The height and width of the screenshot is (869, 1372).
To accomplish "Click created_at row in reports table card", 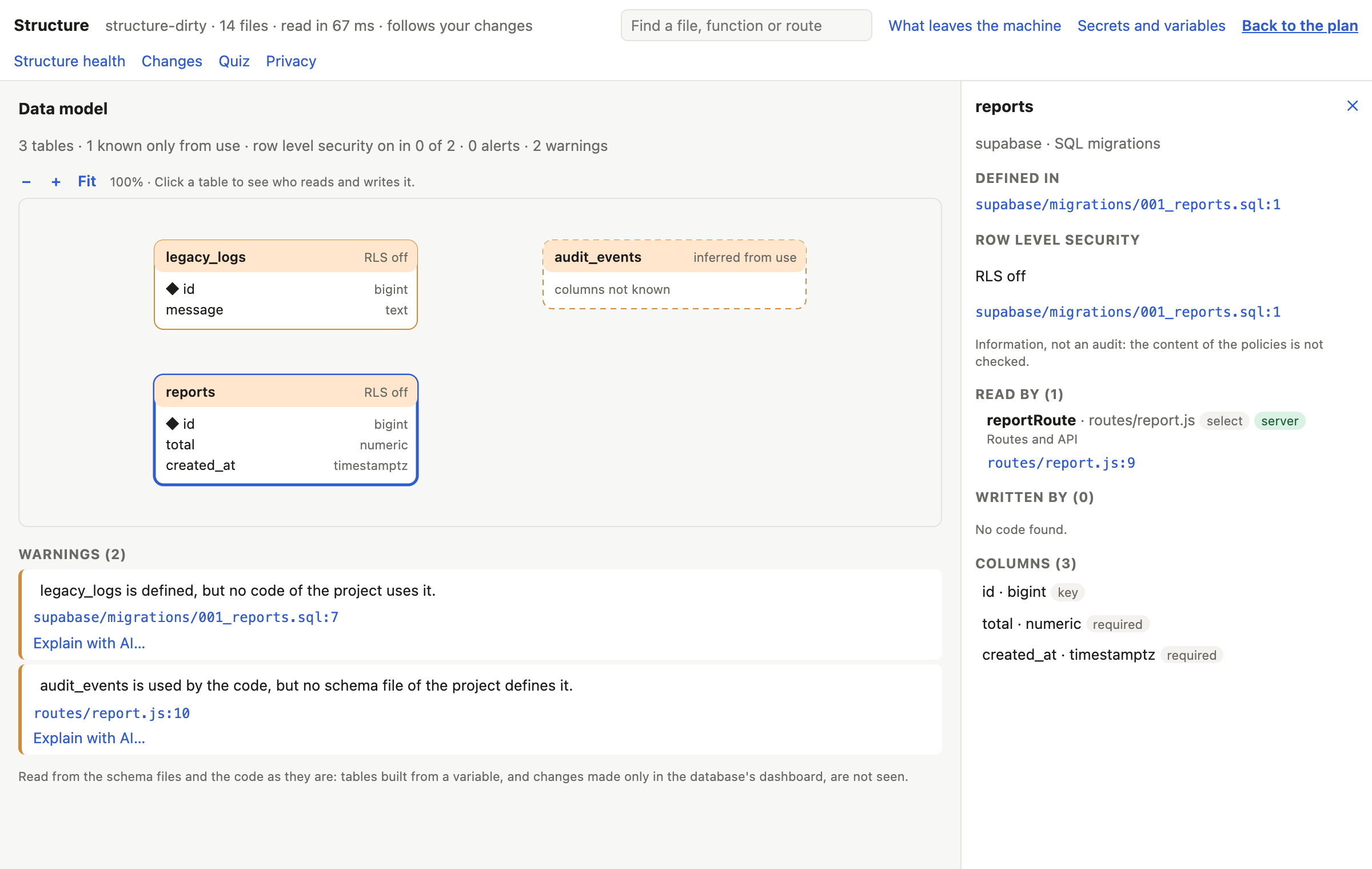I will tap(286, 465).
